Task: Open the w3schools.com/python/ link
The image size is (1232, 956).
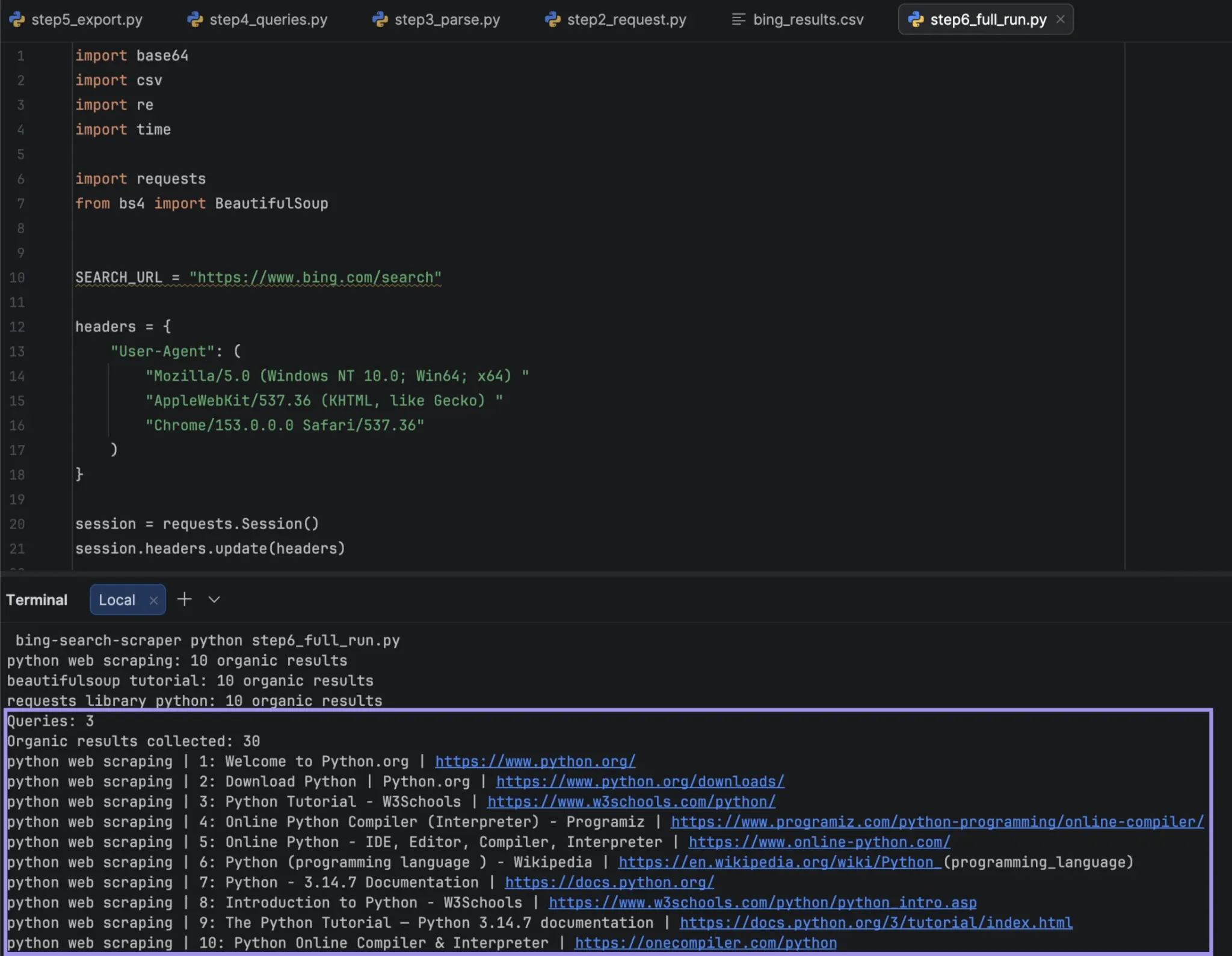Action: pyautogui.click(x=631, y=801)
